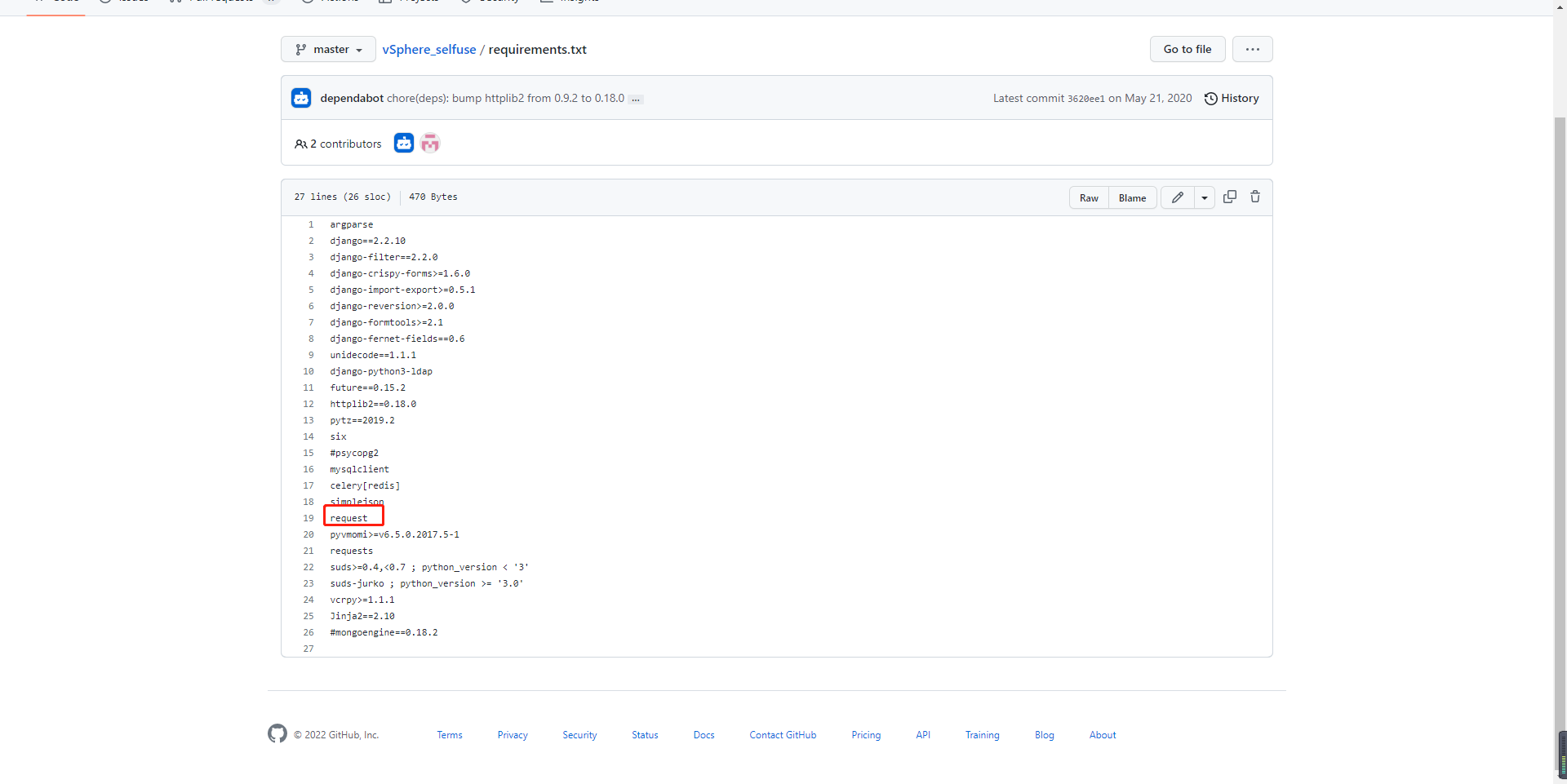Open the httplib2 bump commit message
The image size is (1567, 784).
coord(505,98)
